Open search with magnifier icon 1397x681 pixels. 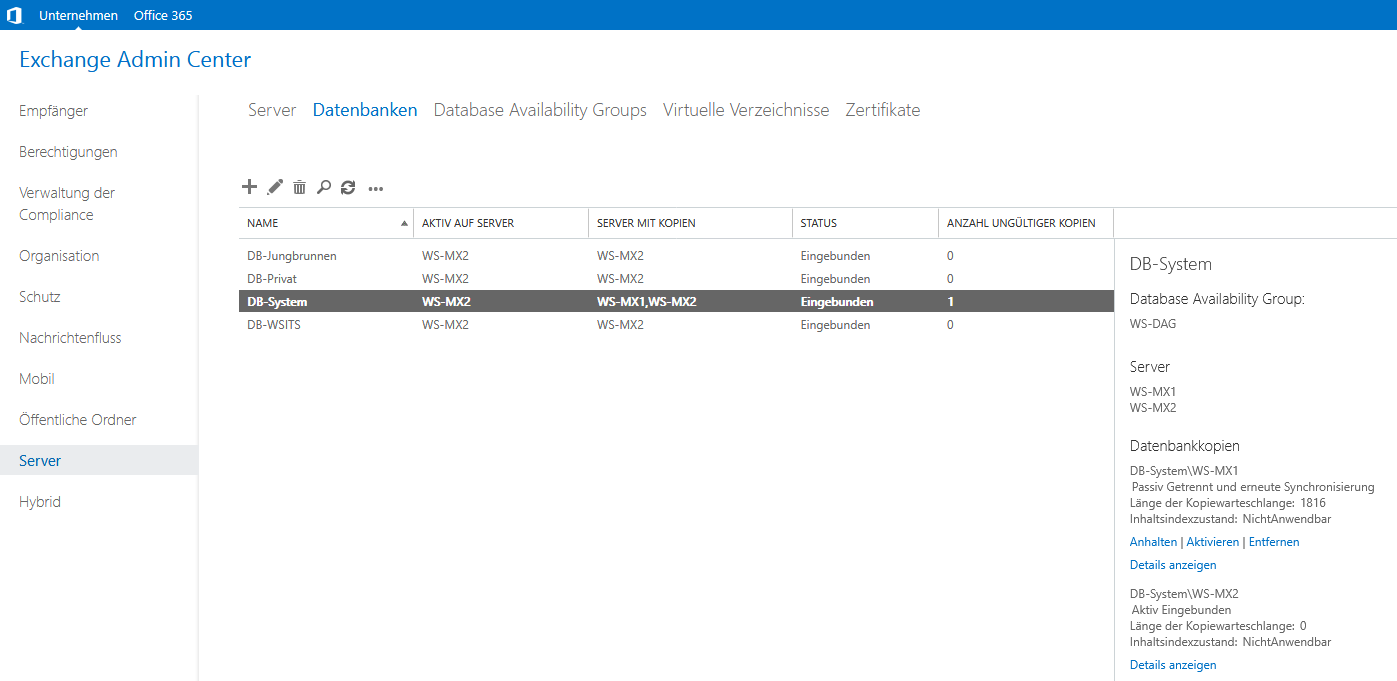point(323,187)
